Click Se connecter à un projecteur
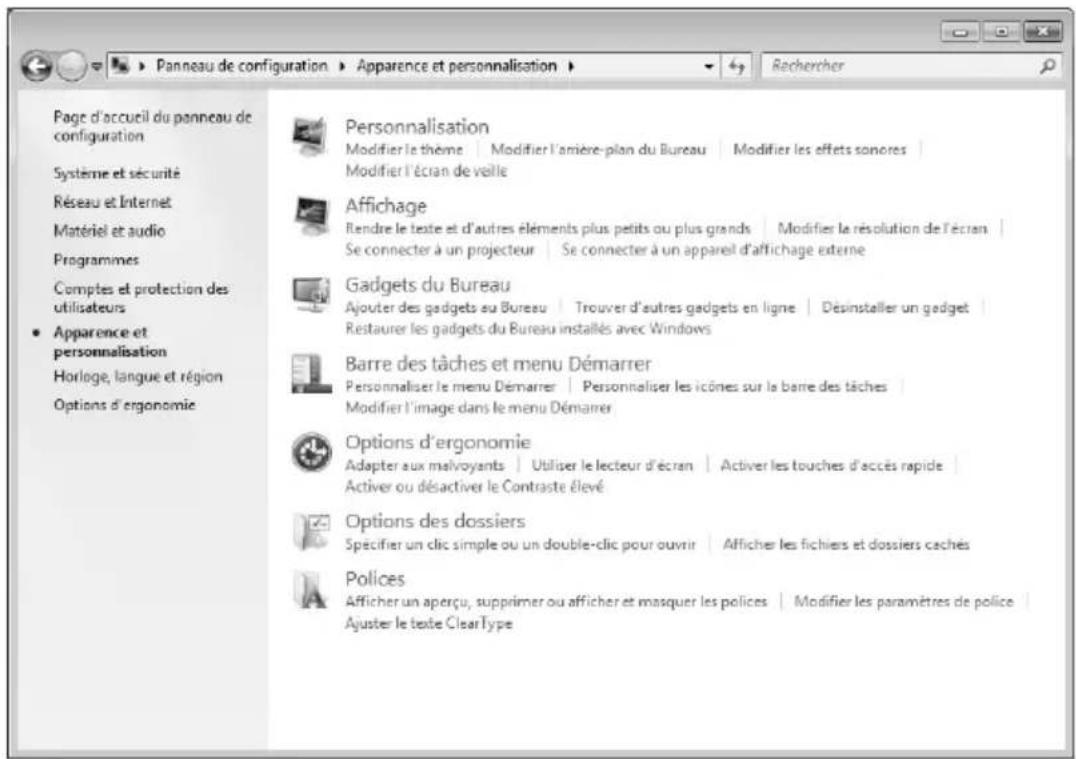Screen dimensions: 1076x759 click(439, 250)
